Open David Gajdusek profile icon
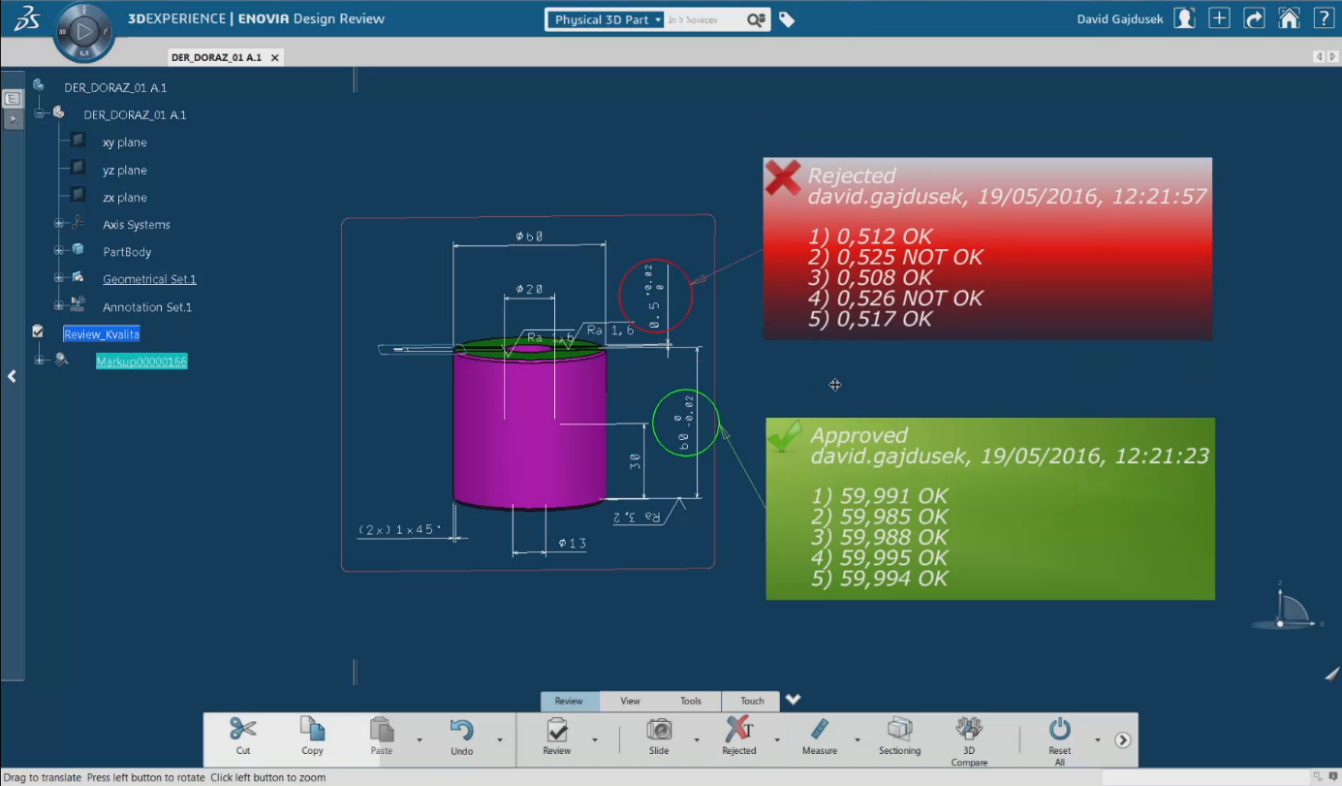This screenshot has width=1342, height=786. pyautogui.click(x=1185, y=19)
